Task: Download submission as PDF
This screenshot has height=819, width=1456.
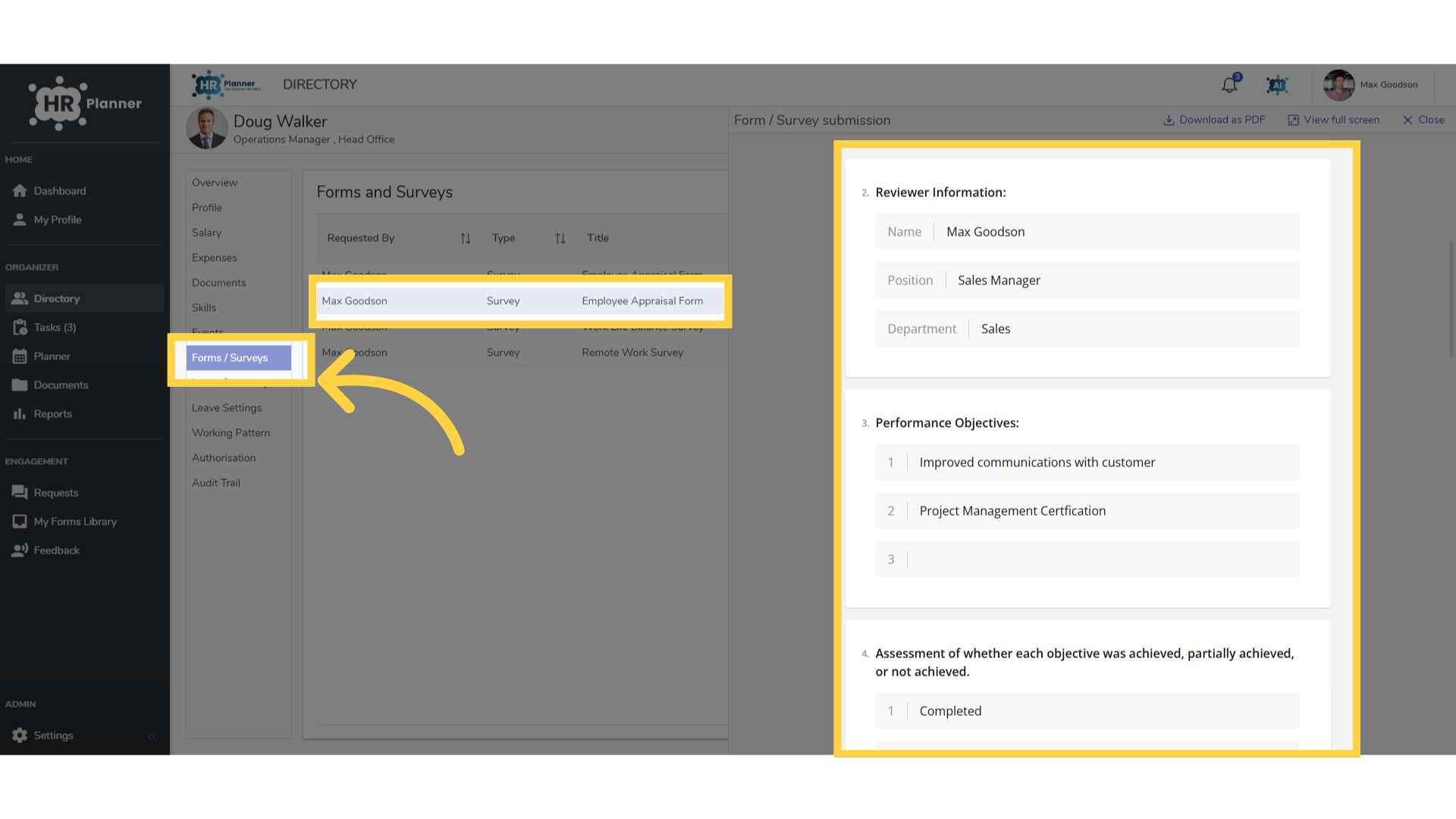Action: pyautogui.click(x=1214, y=120)
